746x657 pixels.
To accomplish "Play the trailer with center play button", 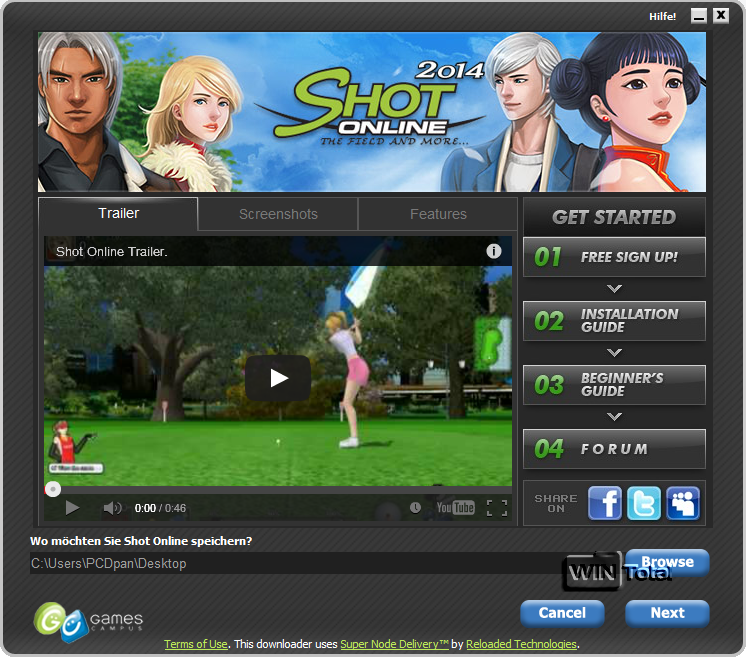I will click(278, 378).
